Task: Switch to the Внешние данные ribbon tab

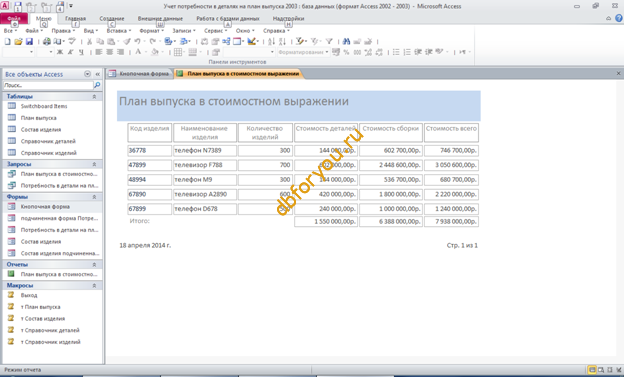Action: (x=160, y=19)
